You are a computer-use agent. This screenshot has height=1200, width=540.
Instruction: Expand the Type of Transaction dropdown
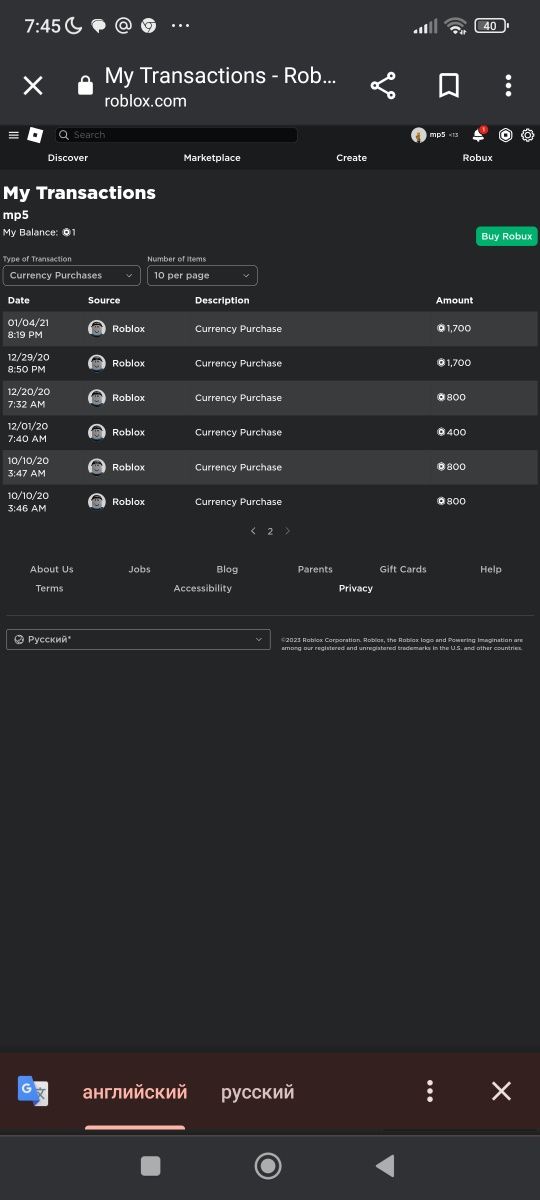click(72, 275)
